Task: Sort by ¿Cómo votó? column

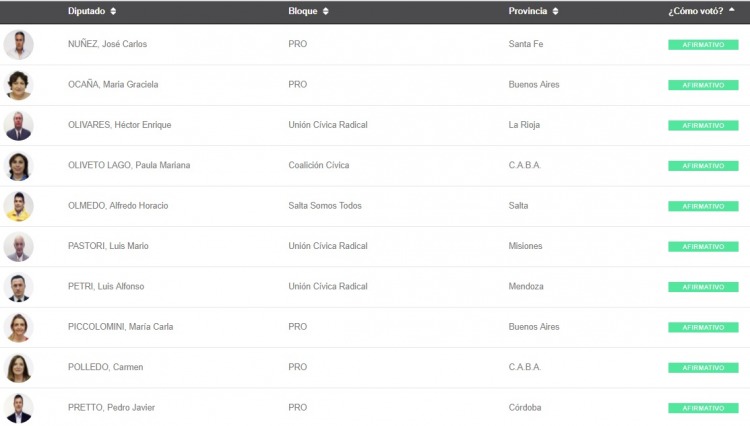Action: [701, 11]
